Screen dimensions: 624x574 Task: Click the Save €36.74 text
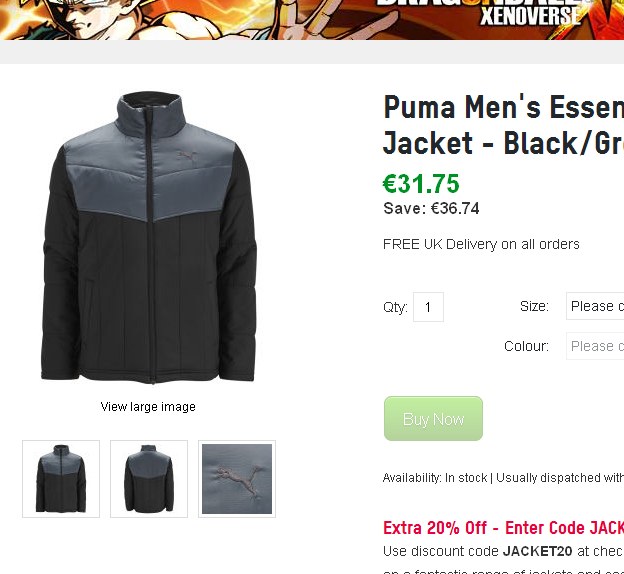point(431,209)
